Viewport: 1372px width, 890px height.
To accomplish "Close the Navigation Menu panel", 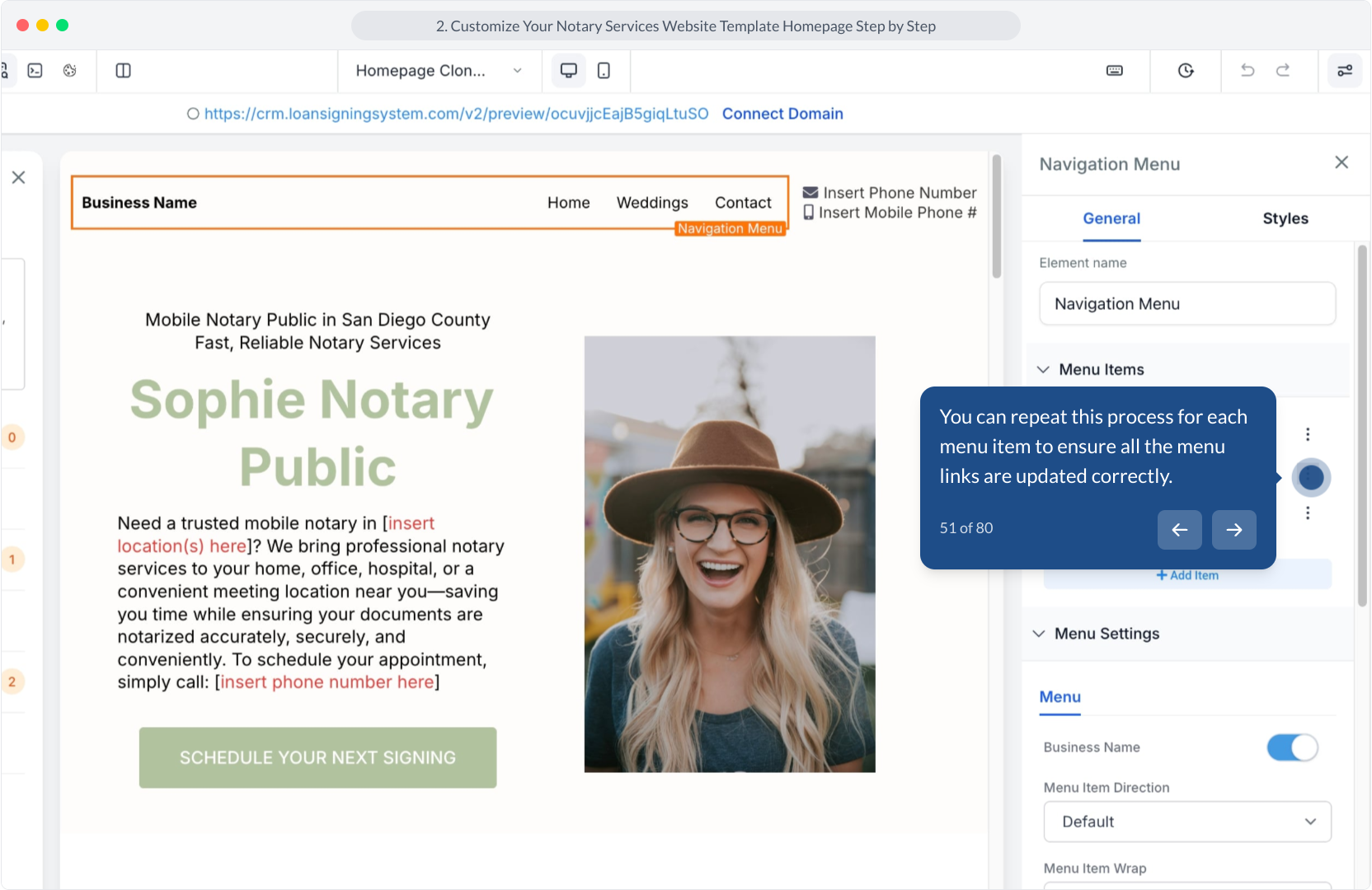I will (1341, 162).
